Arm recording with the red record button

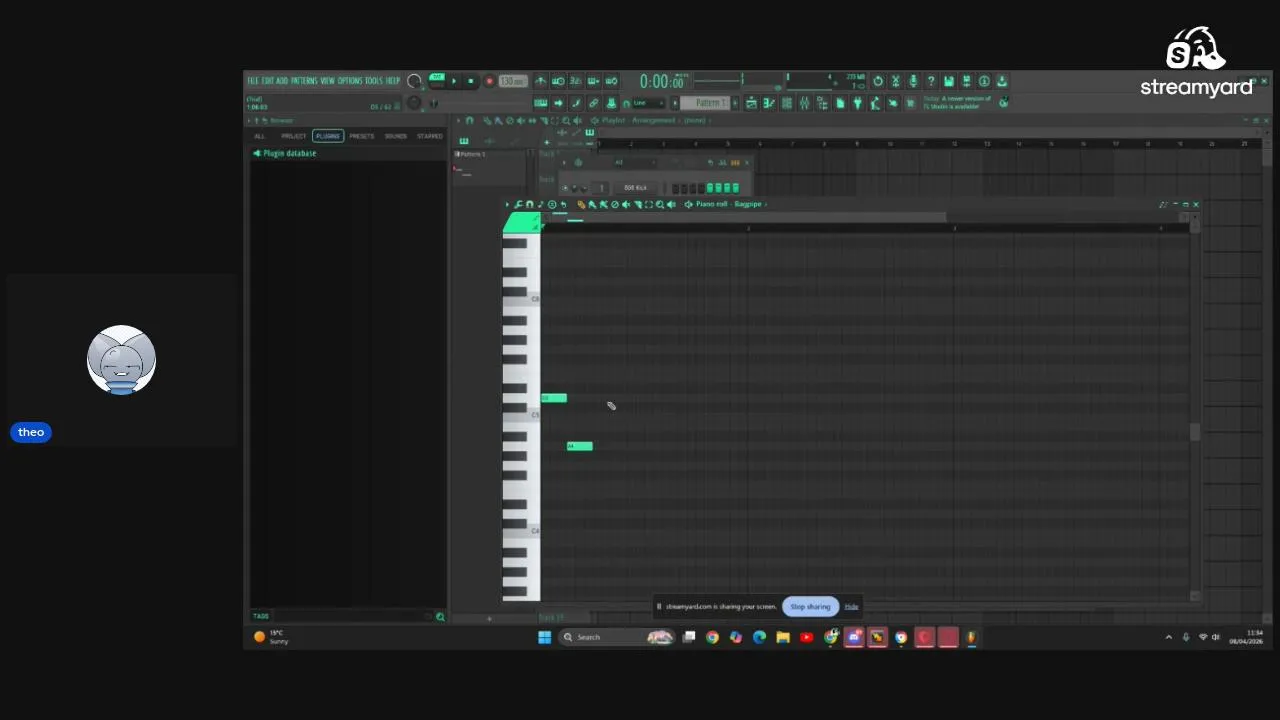489,81
